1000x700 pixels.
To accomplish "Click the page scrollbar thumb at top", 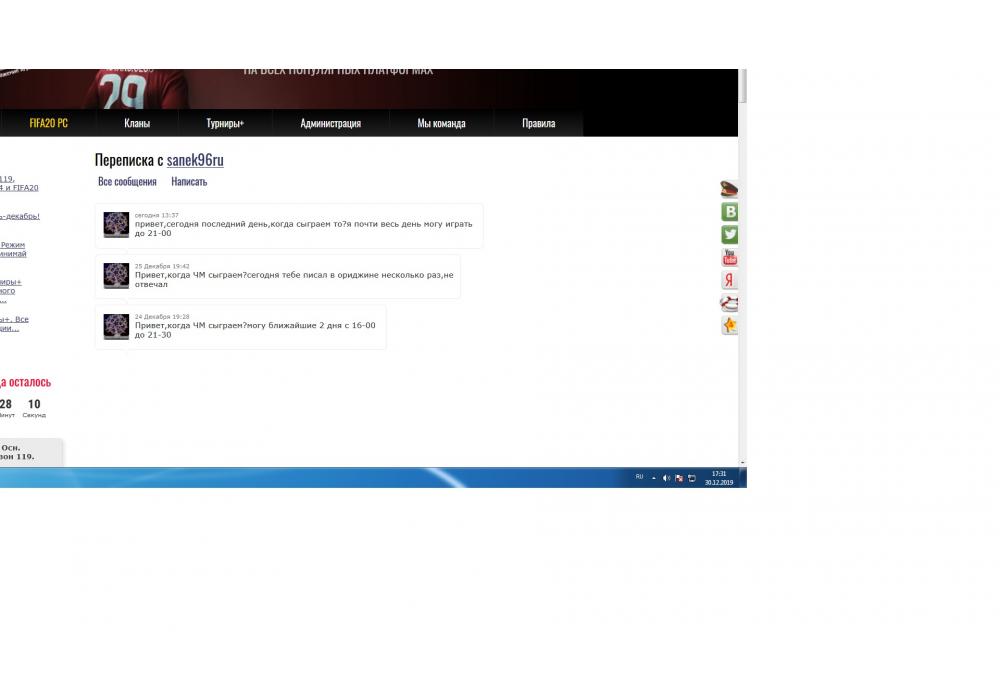I will [742, 85].
